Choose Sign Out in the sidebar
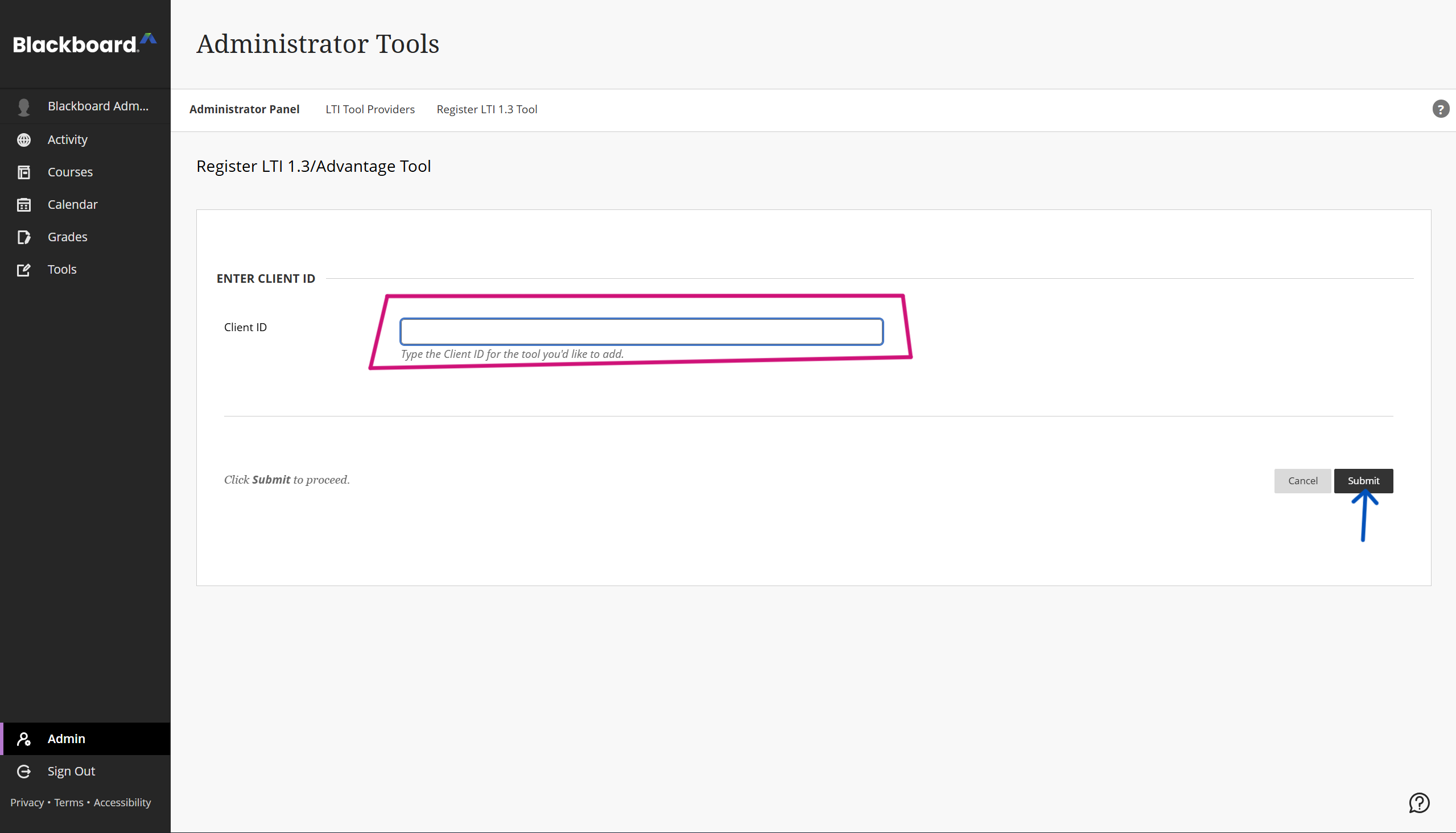Screen dimensions: 1456x833 (x=85, y=771)
